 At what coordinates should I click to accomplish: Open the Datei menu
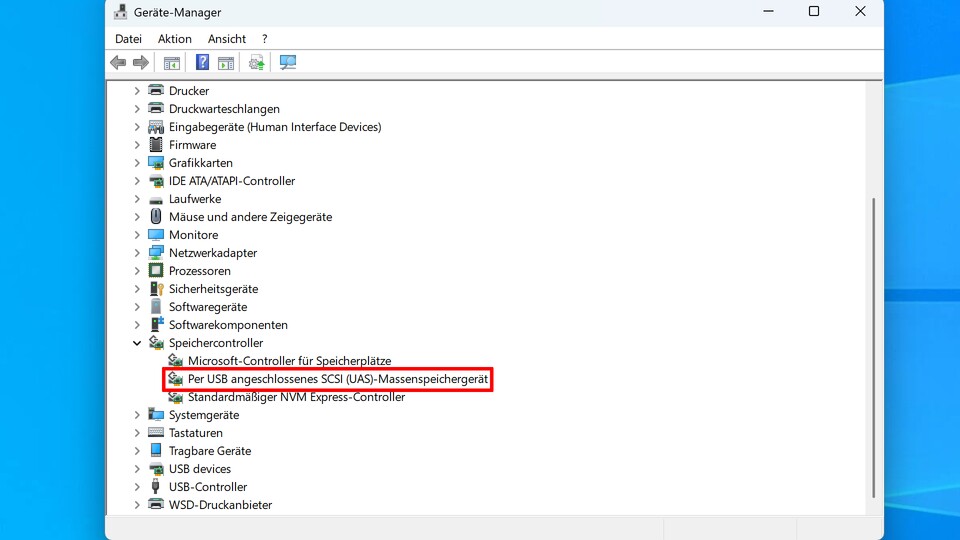[129, 39]
